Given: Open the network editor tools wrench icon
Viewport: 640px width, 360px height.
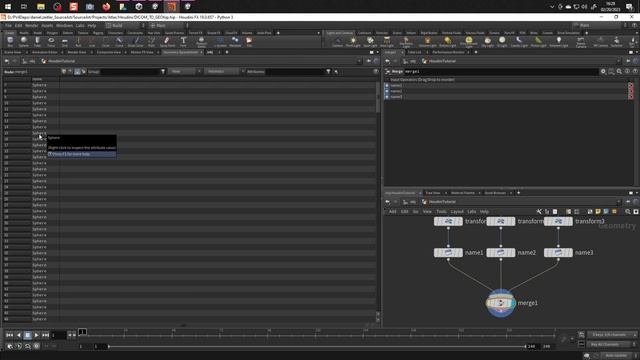Looking at the screenshot, I should click(x=539, y=211).
